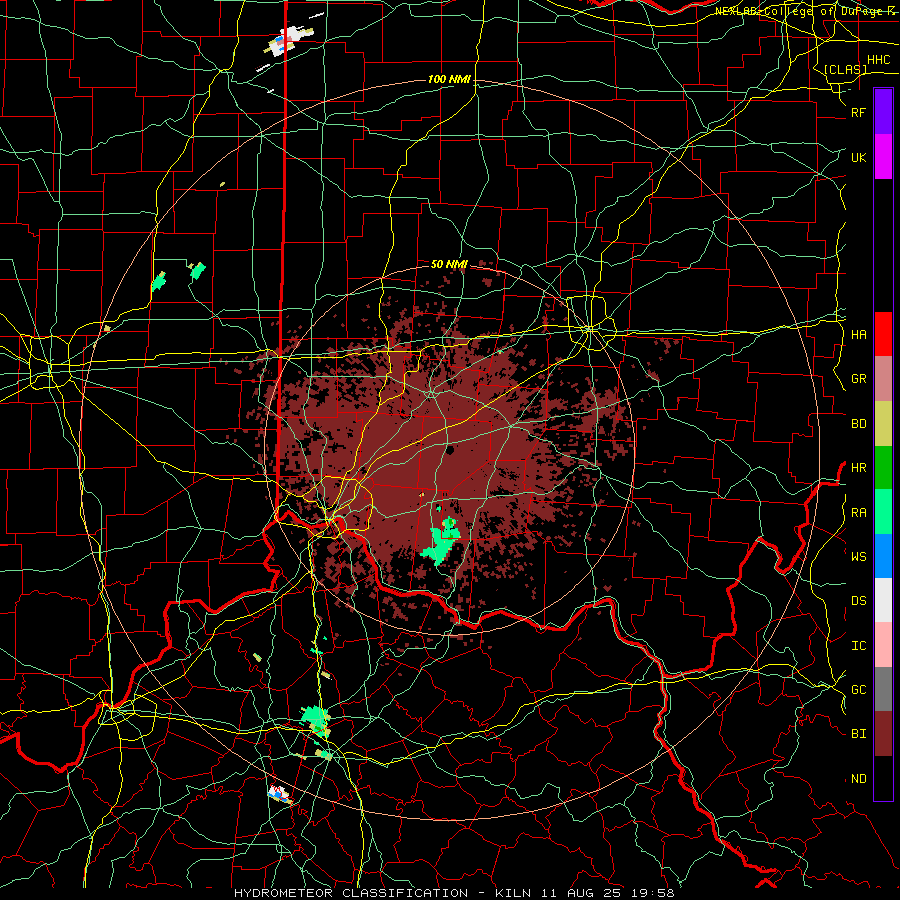The width and height of the screenshot is (900, 900).
Task: Click the BI legend label
Action: coord(859,734)
